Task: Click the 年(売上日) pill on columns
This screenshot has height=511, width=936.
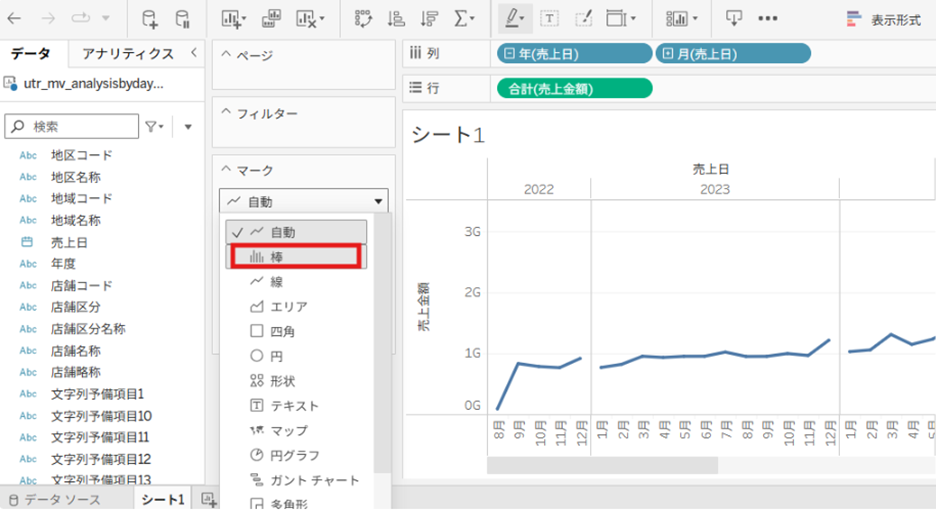Action: point(574,54)
